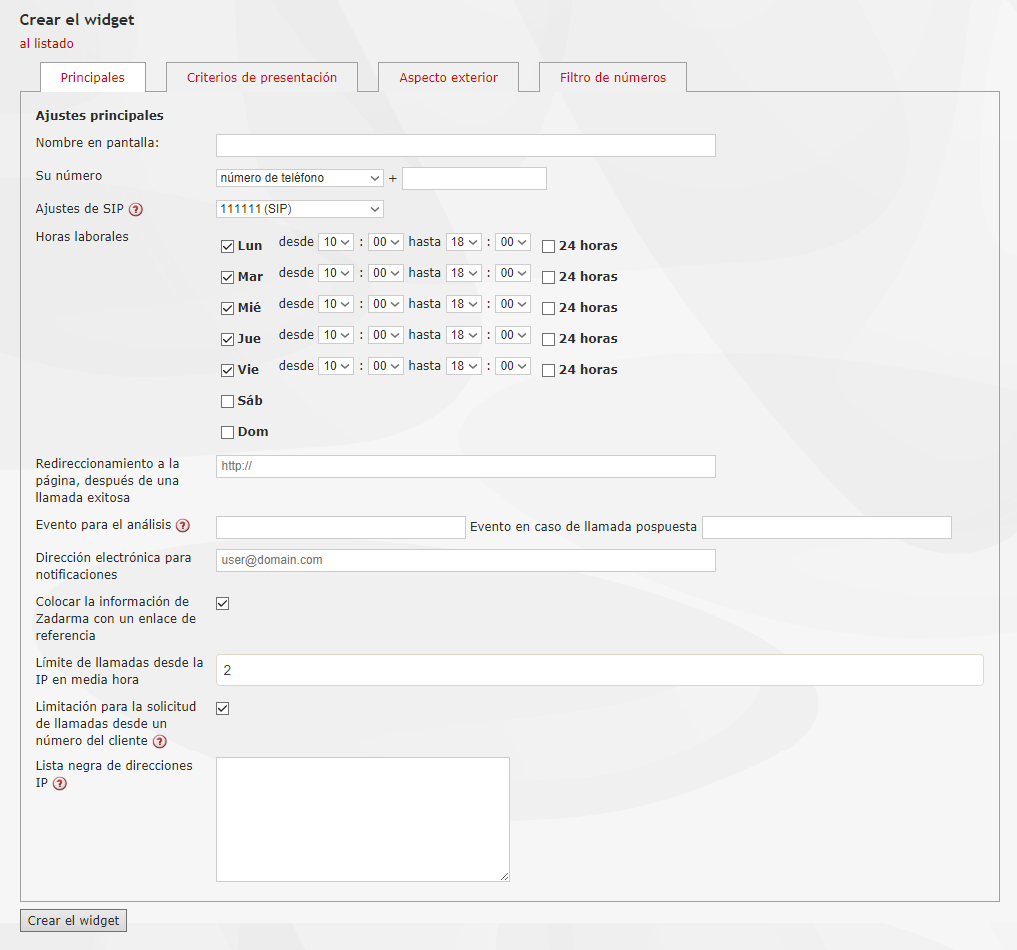Viewport: 1017px width, 950px height.
Task: Enable 24 horas for Lun
Action: point(549,246)
